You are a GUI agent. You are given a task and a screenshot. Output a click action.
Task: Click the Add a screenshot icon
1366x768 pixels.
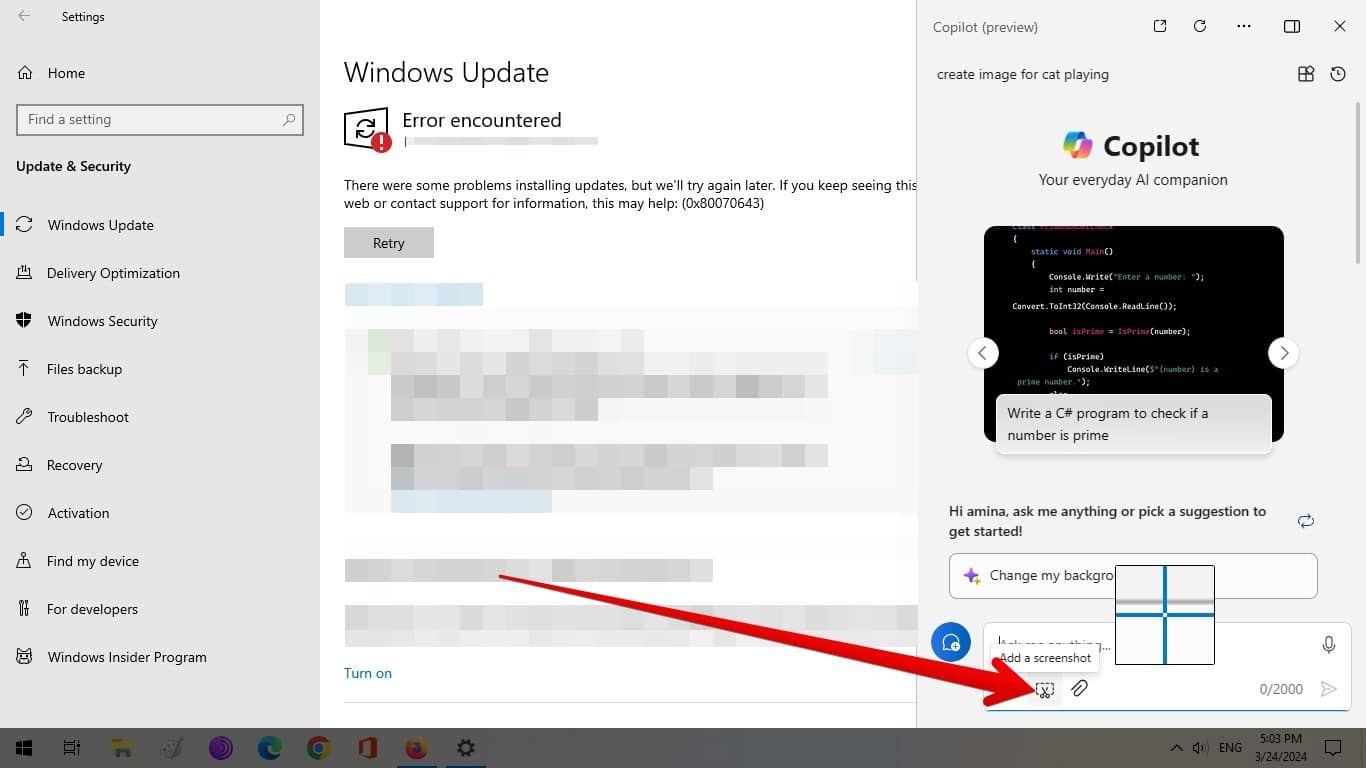pos(1044,689)
